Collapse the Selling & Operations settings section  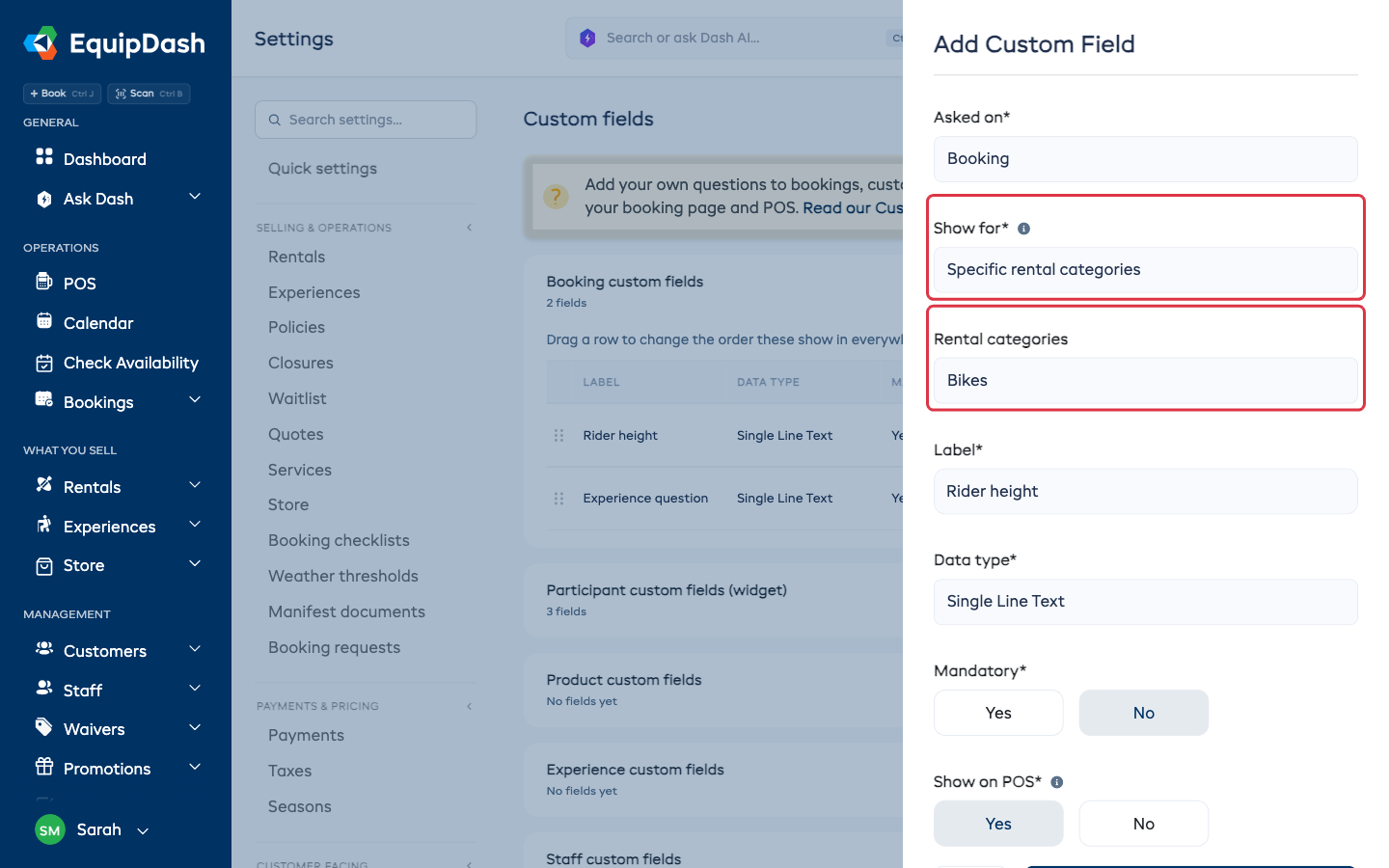470,228
